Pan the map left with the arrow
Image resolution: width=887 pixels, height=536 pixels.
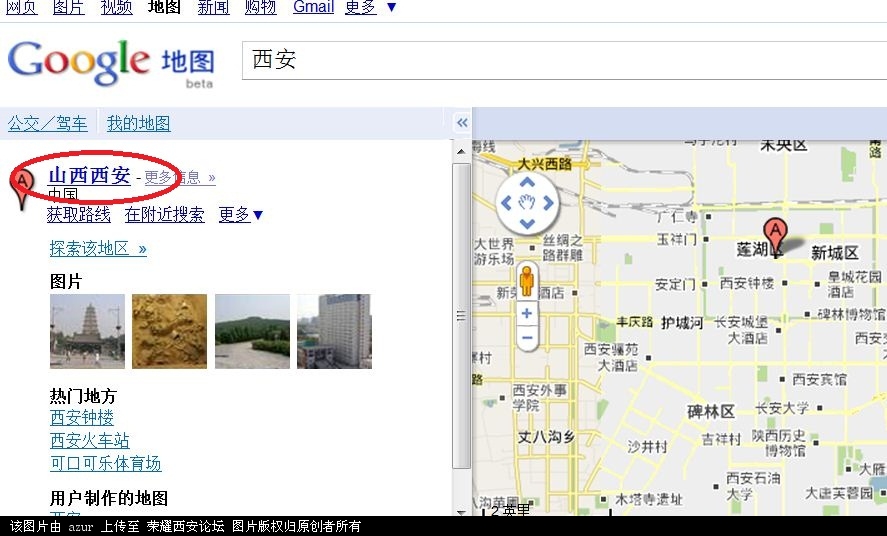click(x=506, y=203)
